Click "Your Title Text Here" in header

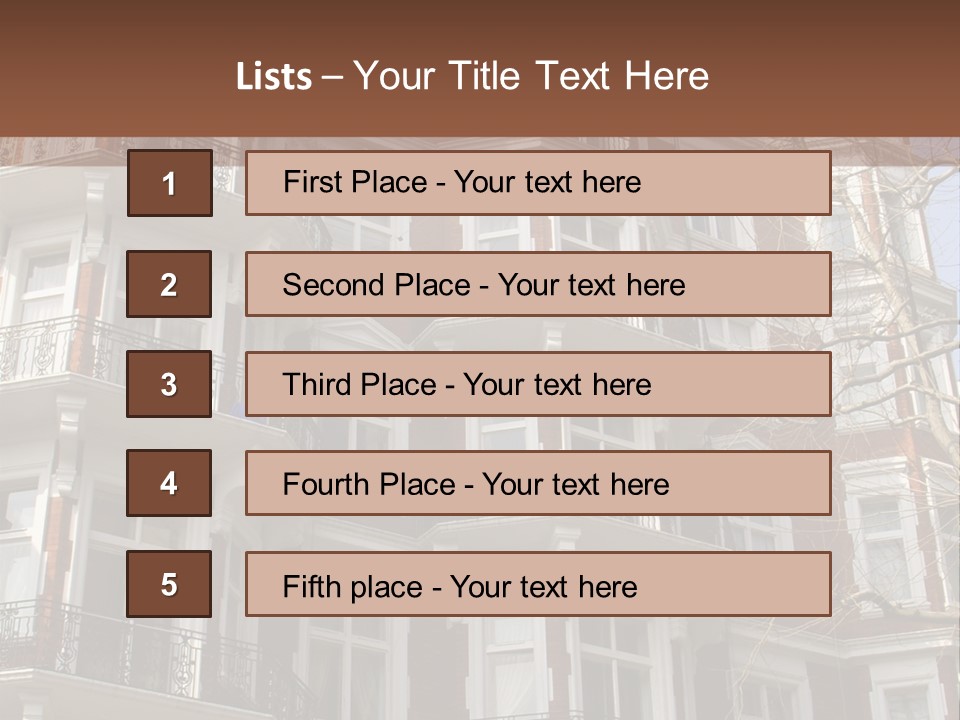tap(531, 76)
